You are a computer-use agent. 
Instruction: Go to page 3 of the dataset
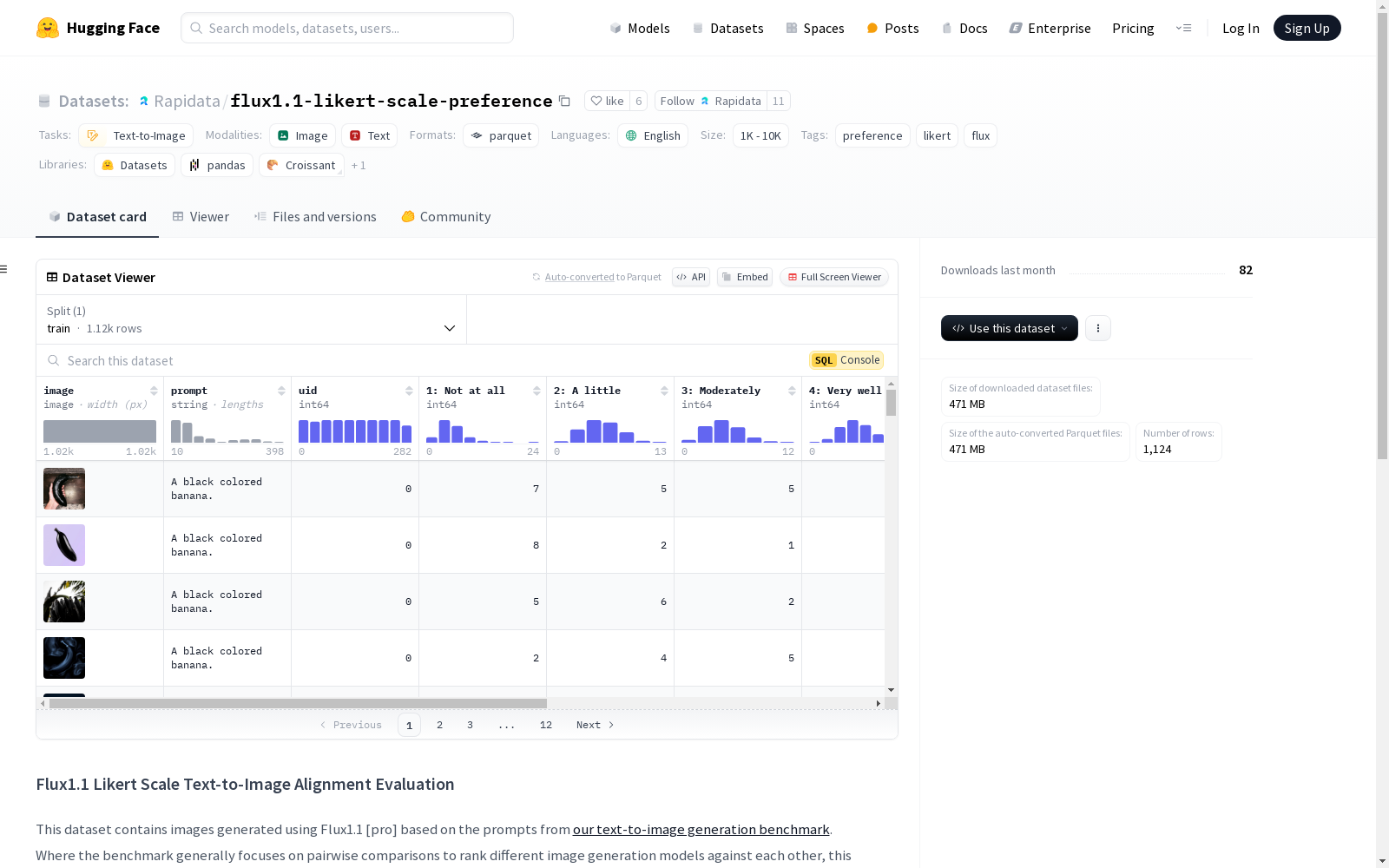[x=471, y=725]
